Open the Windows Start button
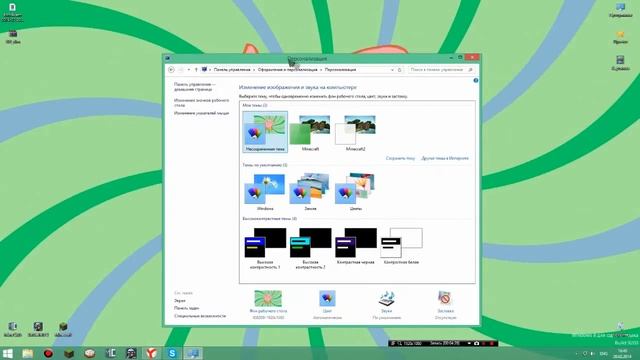Screen dimensions: 640x360 pyautogui.click(x=8, y=353)
